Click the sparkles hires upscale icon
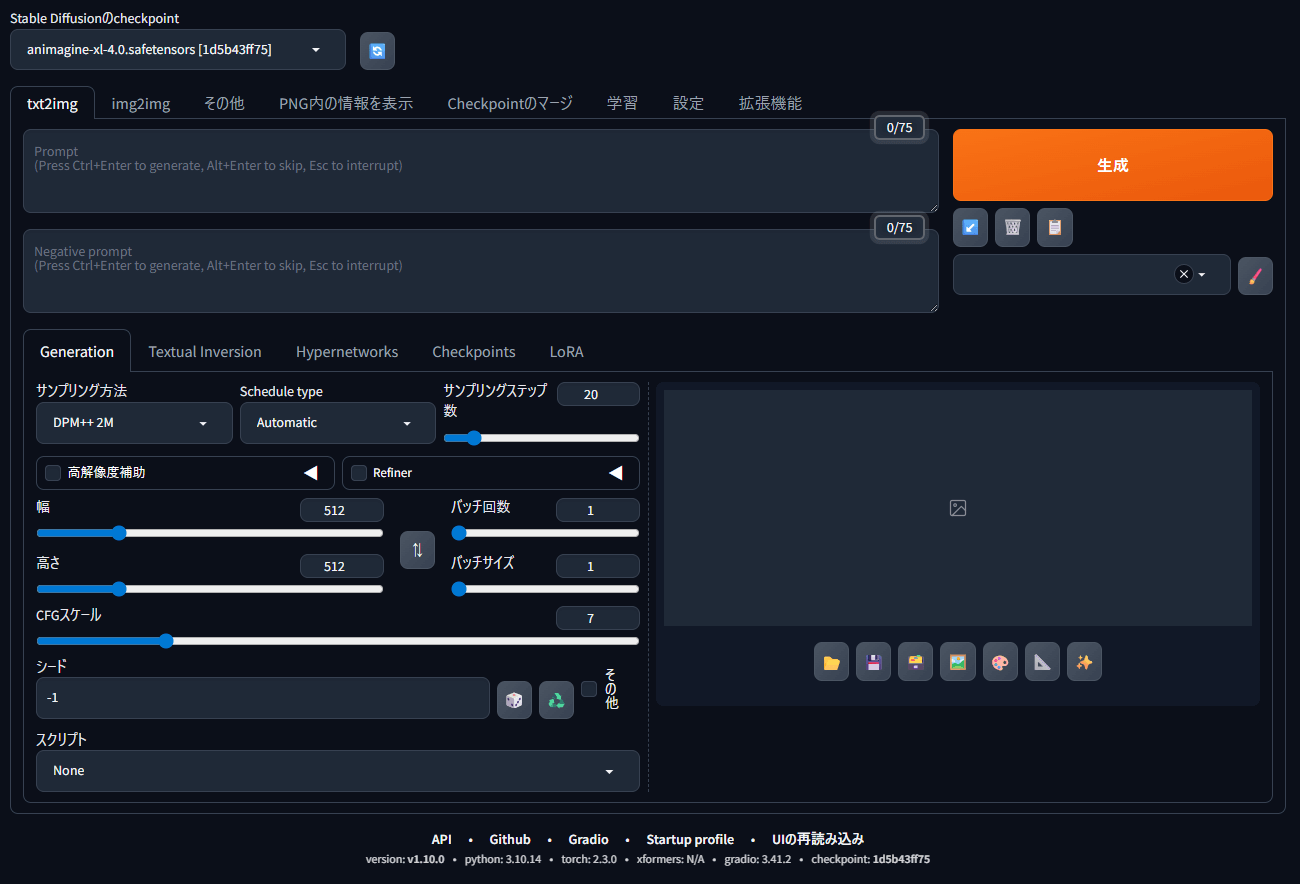 tap(1084, 662)
